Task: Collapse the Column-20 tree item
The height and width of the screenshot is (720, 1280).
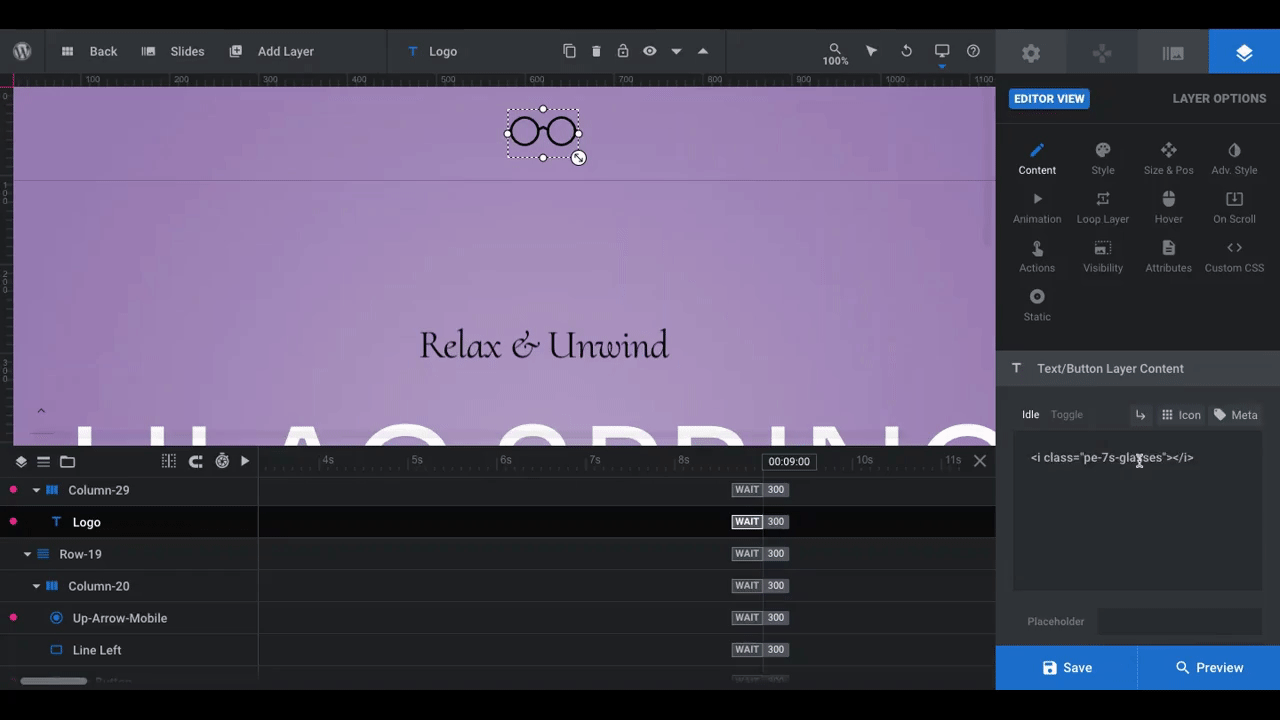Action: point(37,586)
